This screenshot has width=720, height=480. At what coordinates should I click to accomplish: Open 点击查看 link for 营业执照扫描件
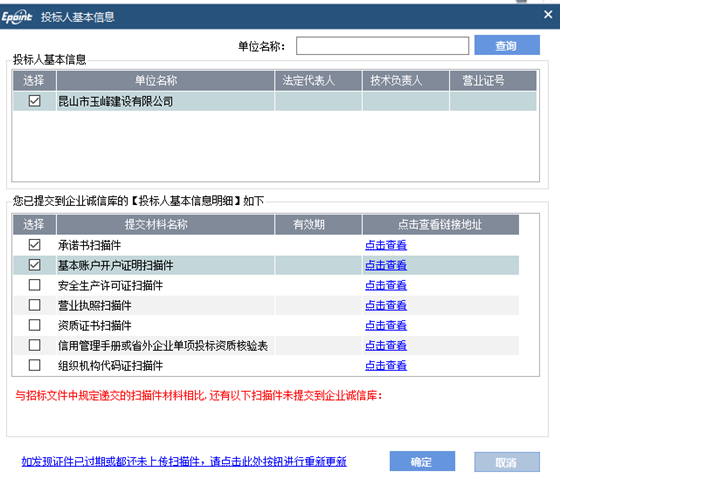tap(385, 305)
